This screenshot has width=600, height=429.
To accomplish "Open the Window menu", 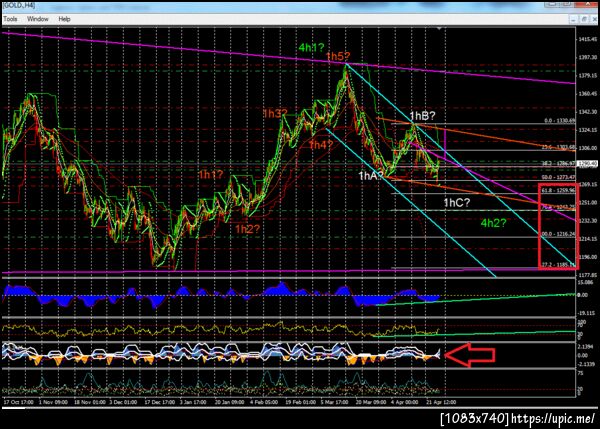I will click(x=38, y=19).
